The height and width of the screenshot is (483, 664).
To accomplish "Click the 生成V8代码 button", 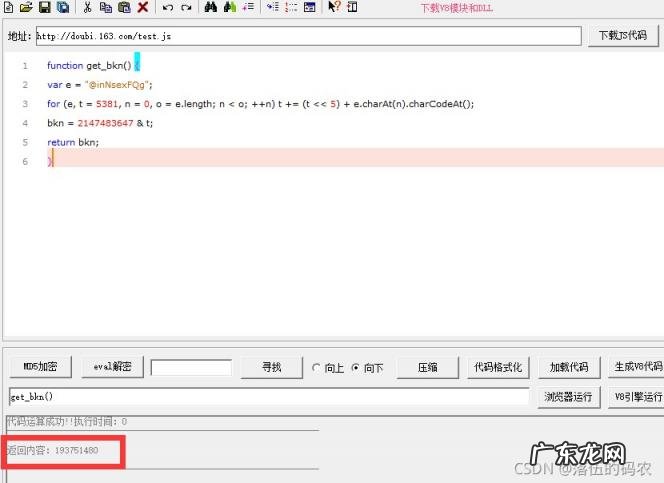I will pyautogui.click(x=636, y=367).
